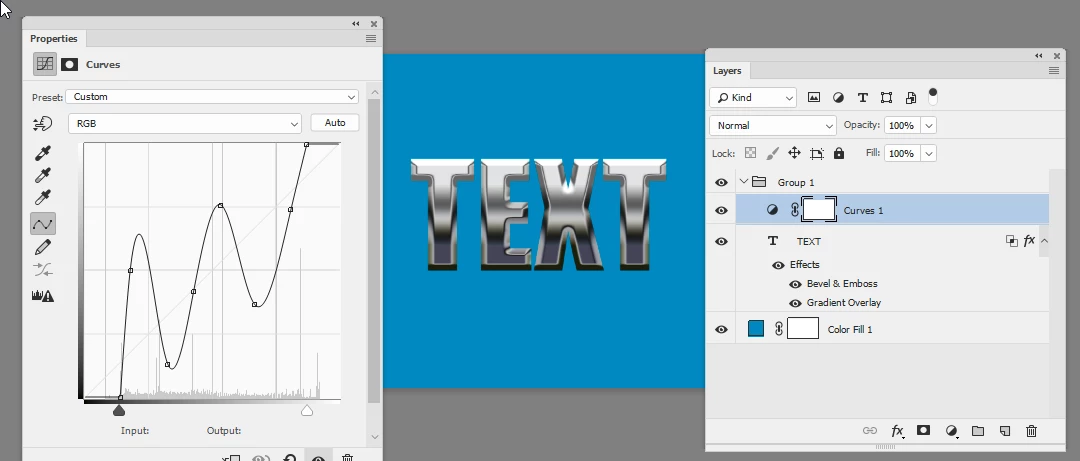Select the black point eyedropper

coord(43,153)
